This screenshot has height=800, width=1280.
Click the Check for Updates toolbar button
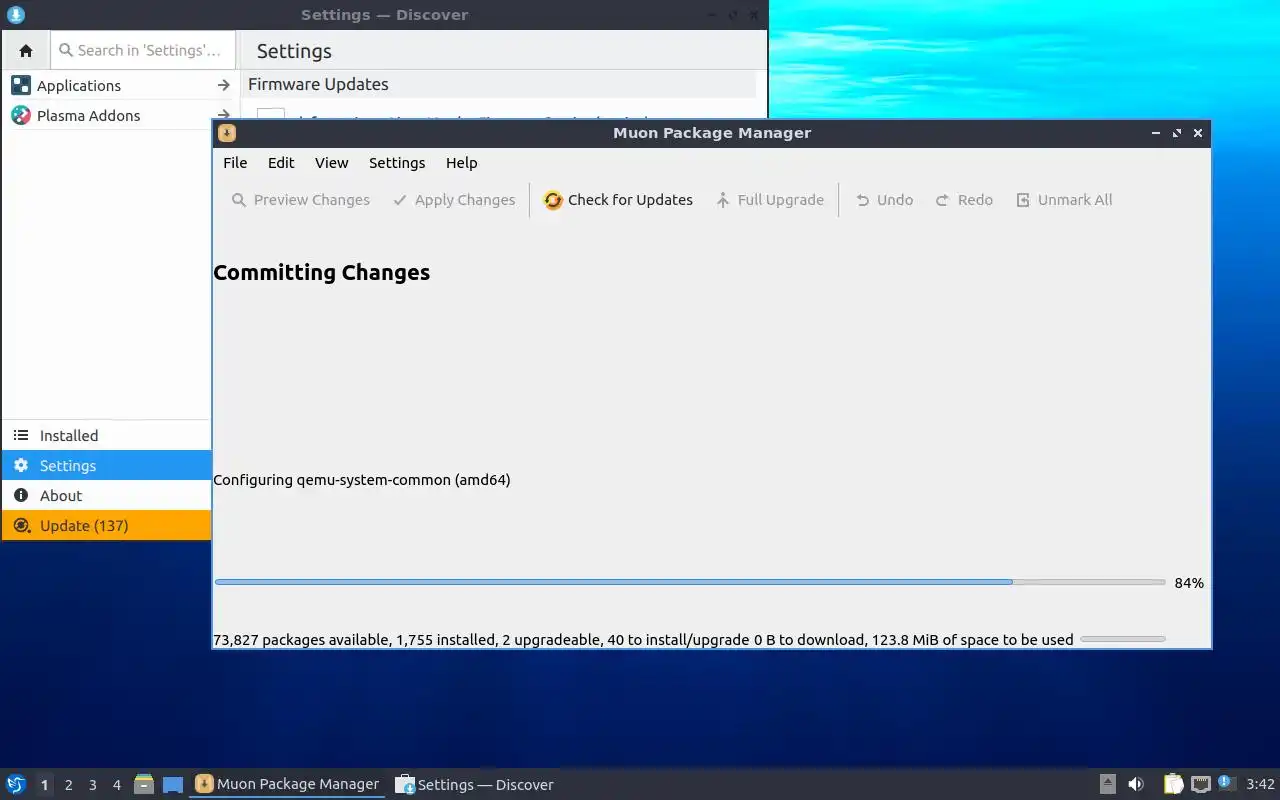coord(618,200)
